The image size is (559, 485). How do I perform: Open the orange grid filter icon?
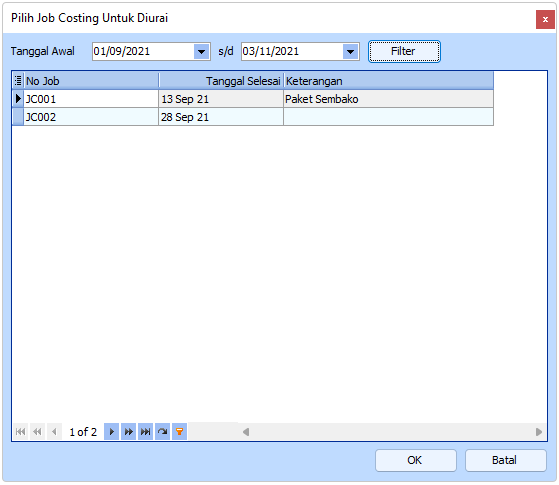[x=179, y=432]
